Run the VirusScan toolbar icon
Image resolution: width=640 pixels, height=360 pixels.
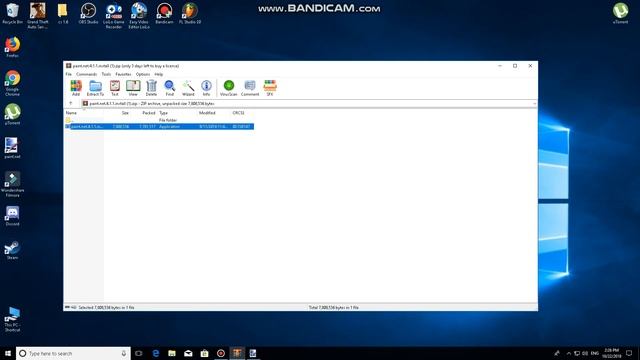(229, 88)
